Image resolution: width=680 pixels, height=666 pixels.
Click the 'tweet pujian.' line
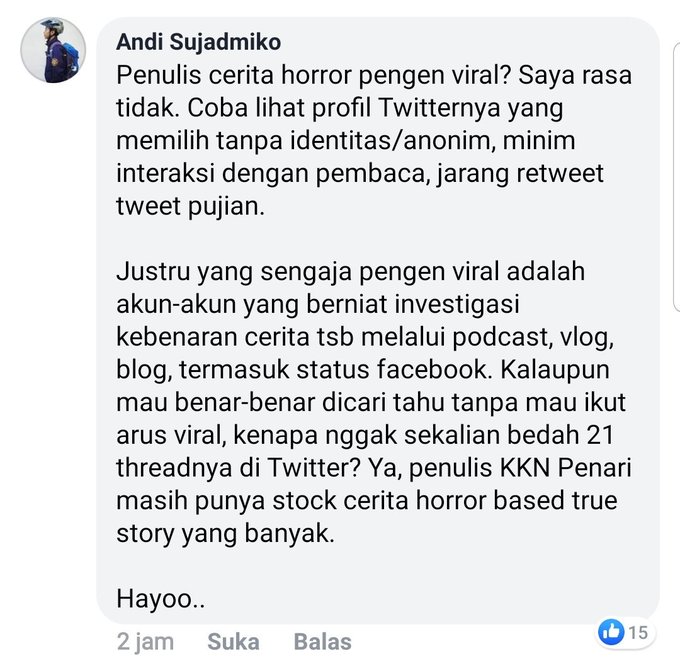pyautogui.click(x=190, y=206)
